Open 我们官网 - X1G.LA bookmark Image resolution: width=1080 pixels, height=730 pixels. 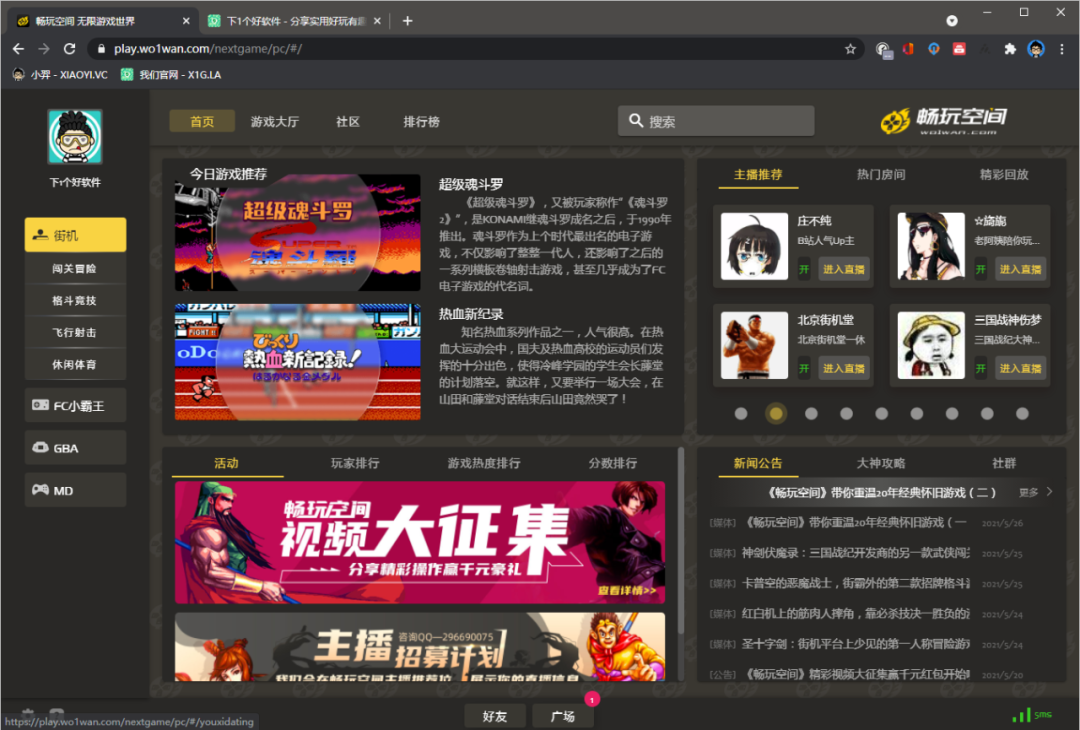click(x=172, y=74)
